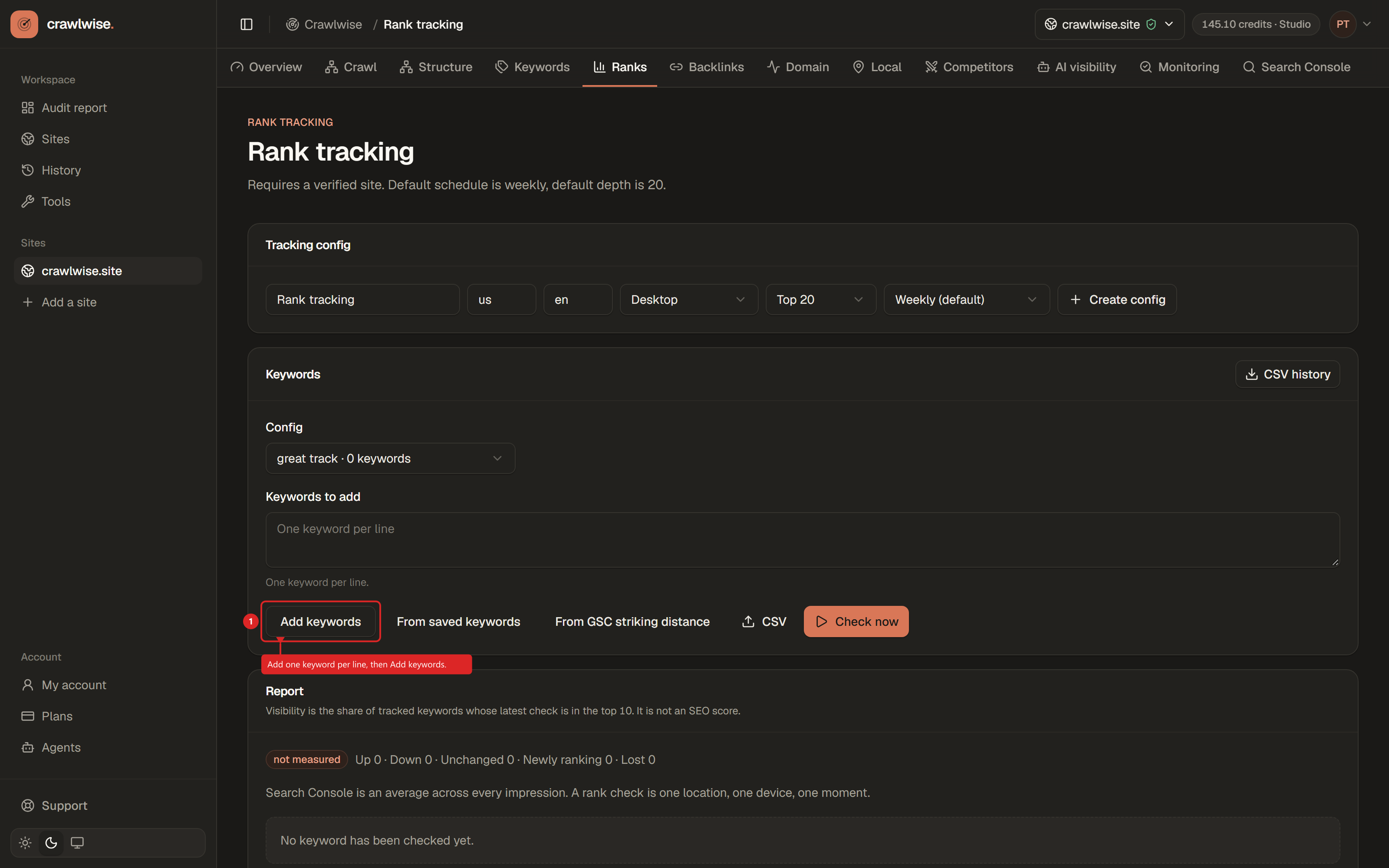The width and height of the screenshot is (1389, 868).
Task: Open the Desktop device dropdown
Action: click(689, 299)
